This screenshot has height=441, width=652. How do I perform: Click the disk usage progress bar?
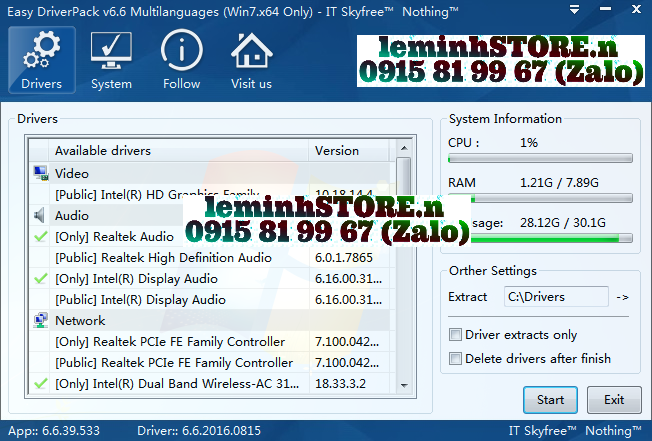(552, 238)
